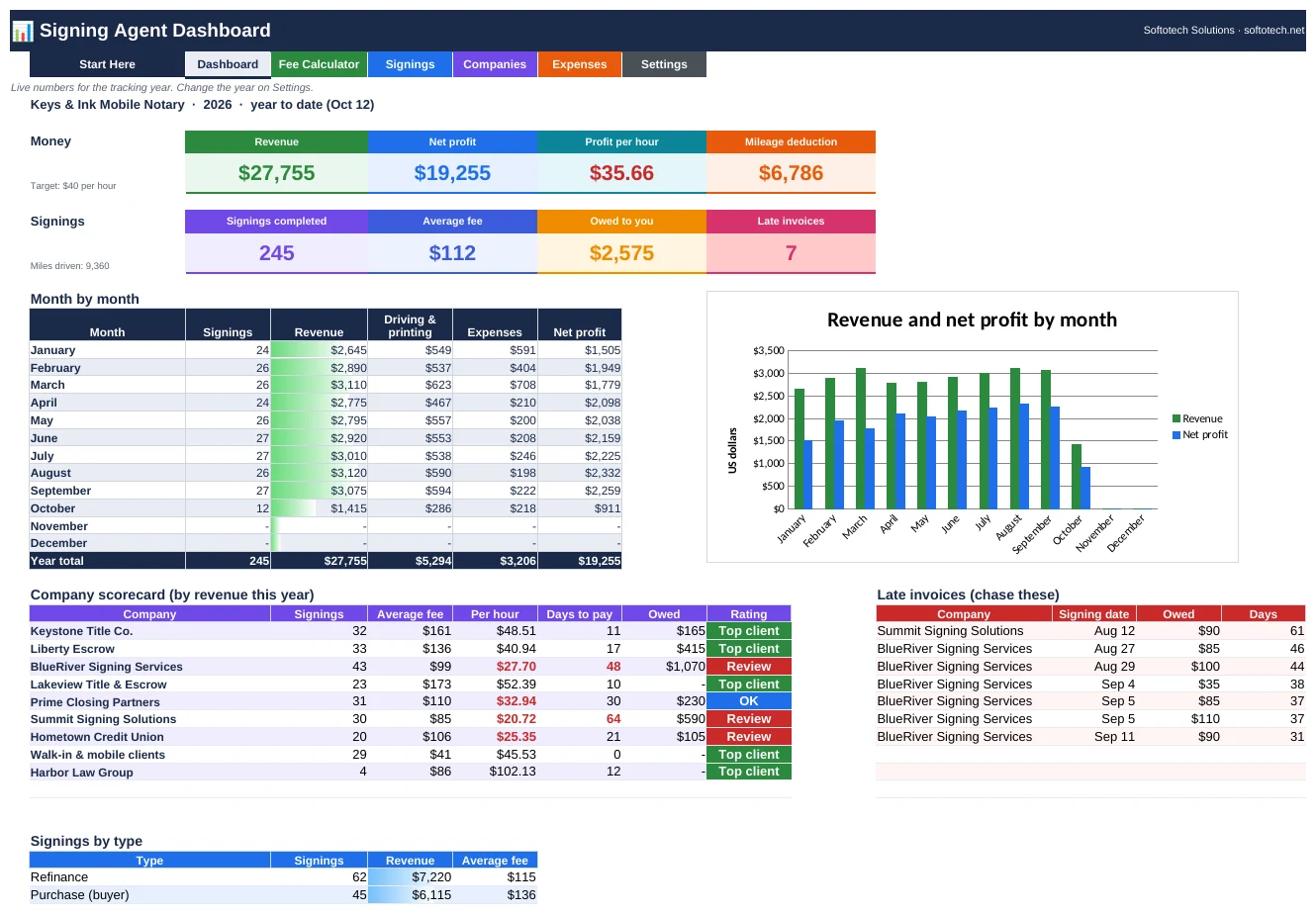Image resolution: width=1316 pixels, height=914 pixels.
Task: Select the Purchase (buyer) revenue cell $6,115
Action: (410, 895)
